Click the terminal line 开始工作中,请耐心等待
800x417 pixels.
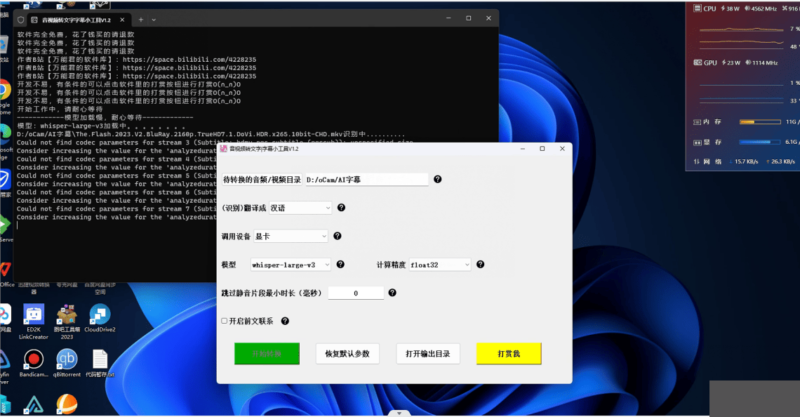60,109
